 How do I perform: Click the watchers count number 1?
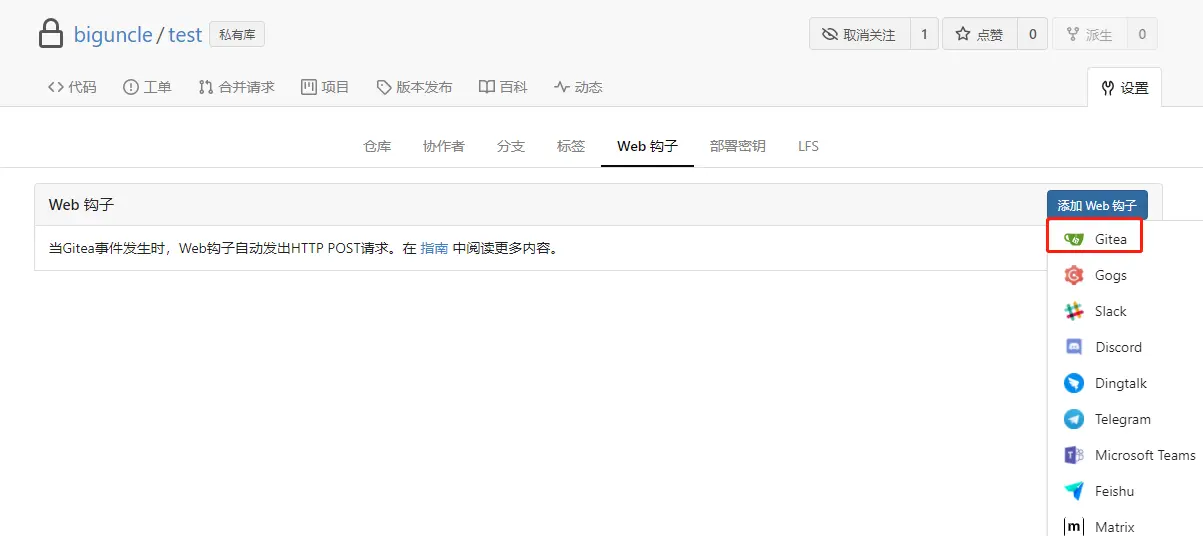[x=924, y=34]
